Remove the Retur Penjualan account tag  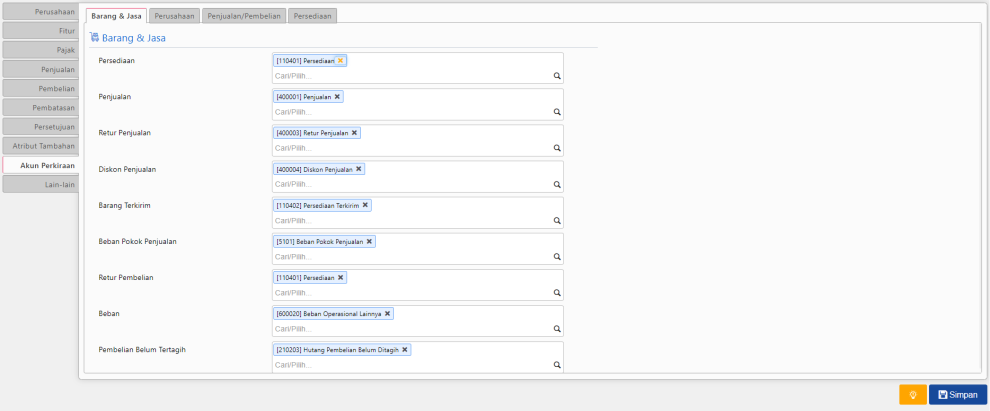354,133
